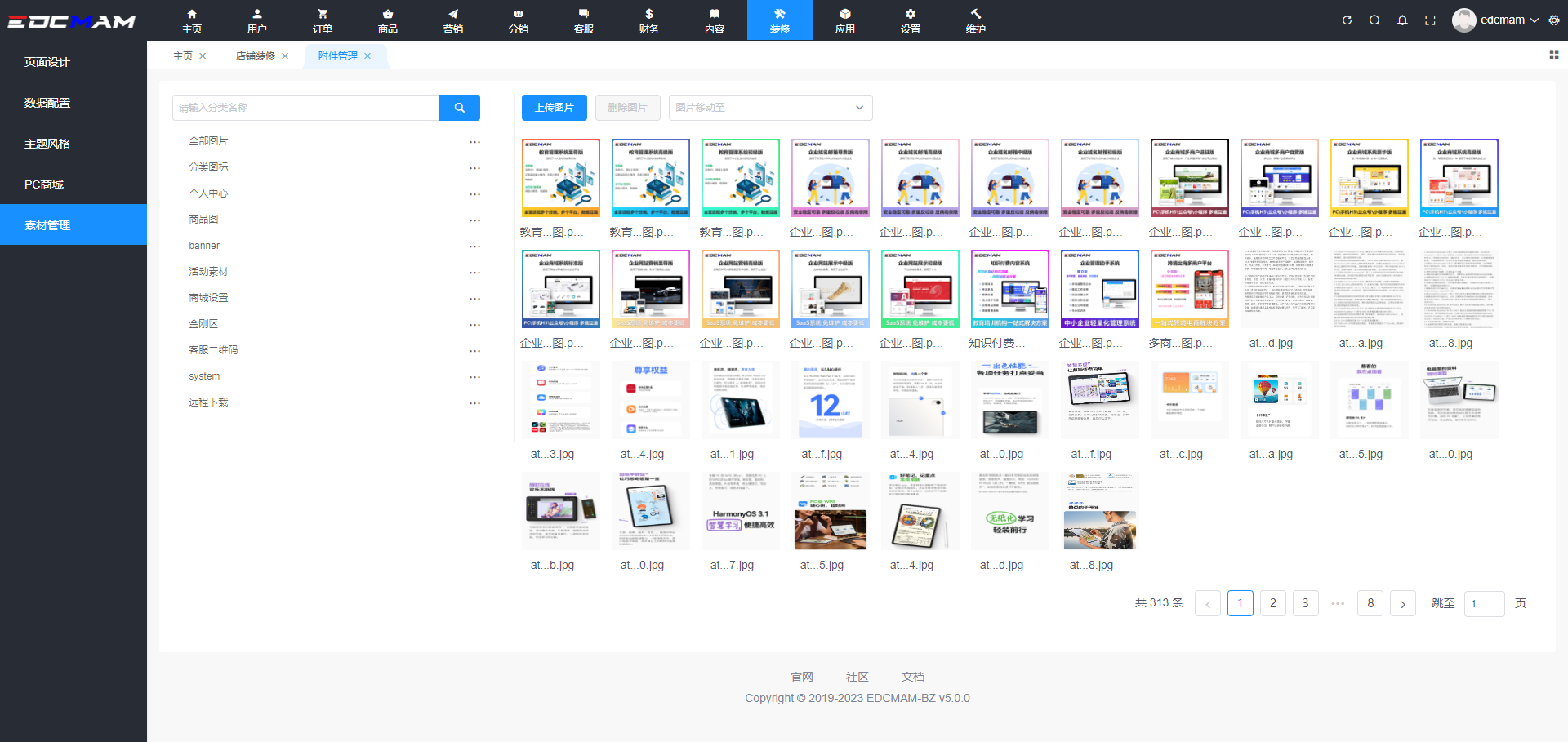Open the 订单 navigation menu
1568x742 pixels.
(x=323, y=20)
